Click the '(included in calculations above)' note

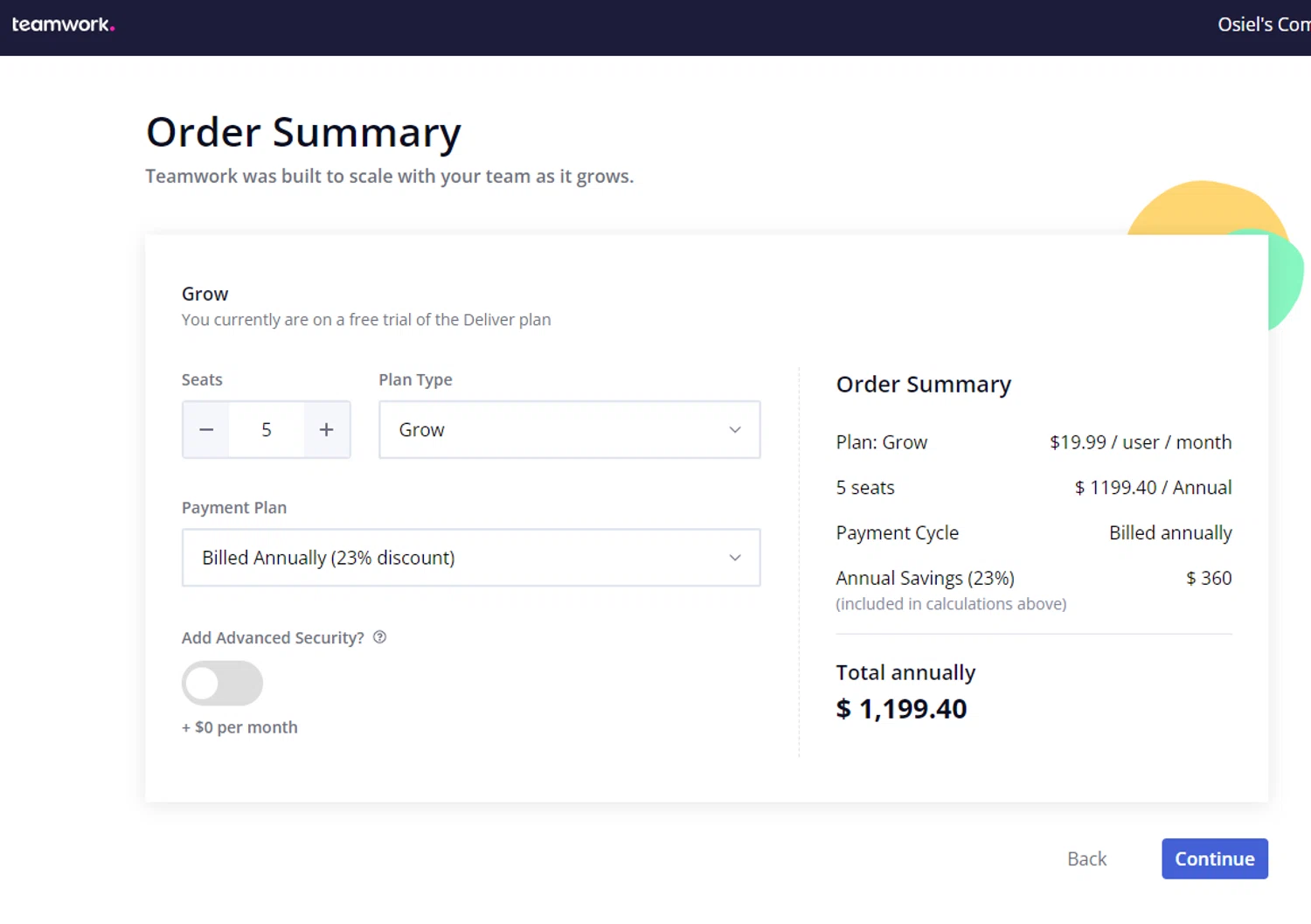[951, 604]
